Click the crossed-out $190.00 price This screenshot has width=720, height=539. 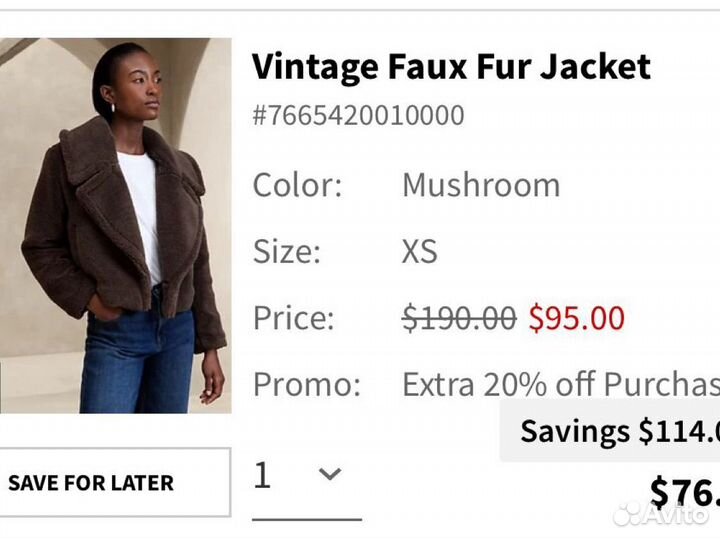click(459, 318)
